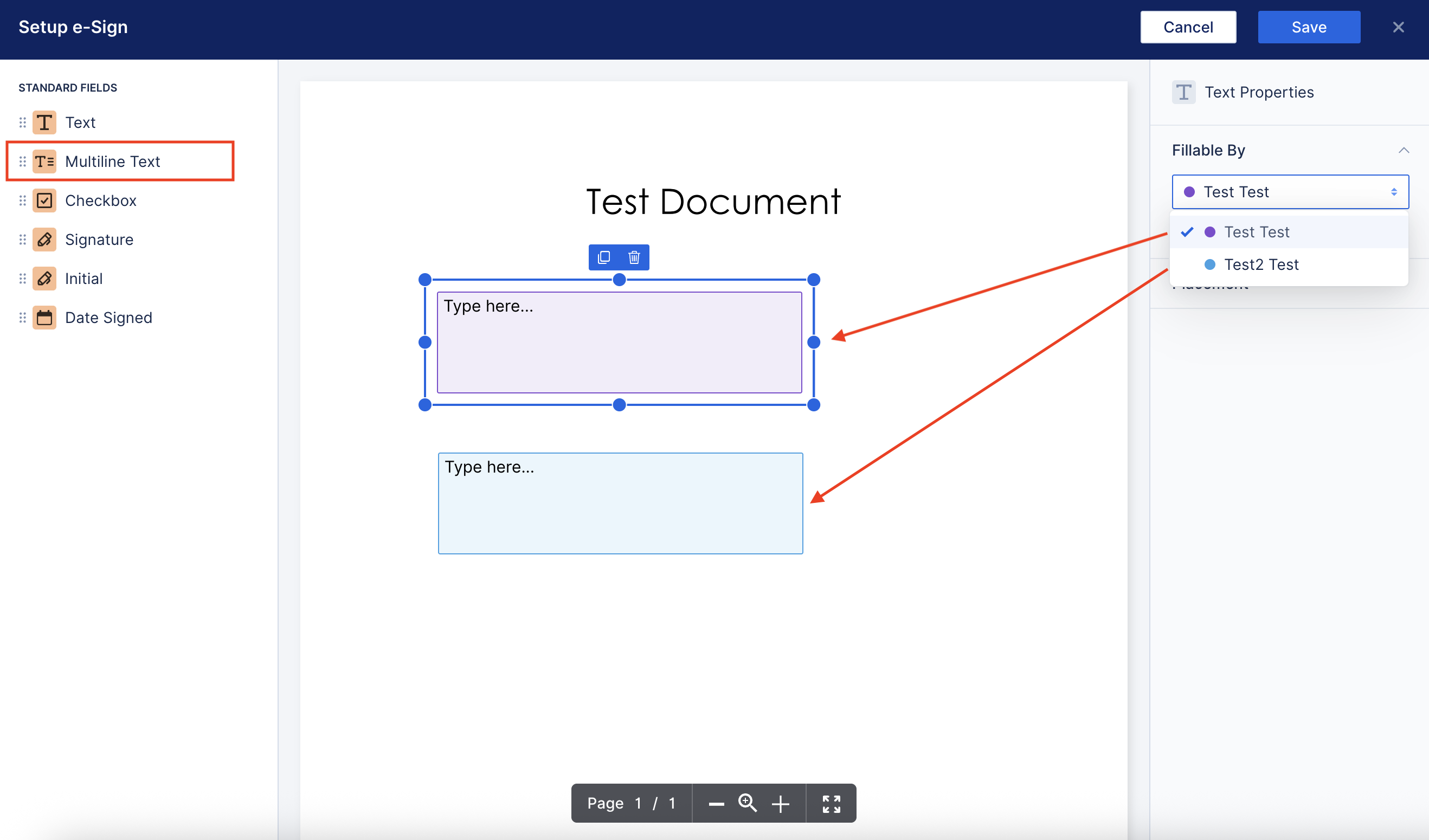Click the Checkbox field icon in the sidebar
This screenshot has width=1429, height=840.
pos(44,201)
